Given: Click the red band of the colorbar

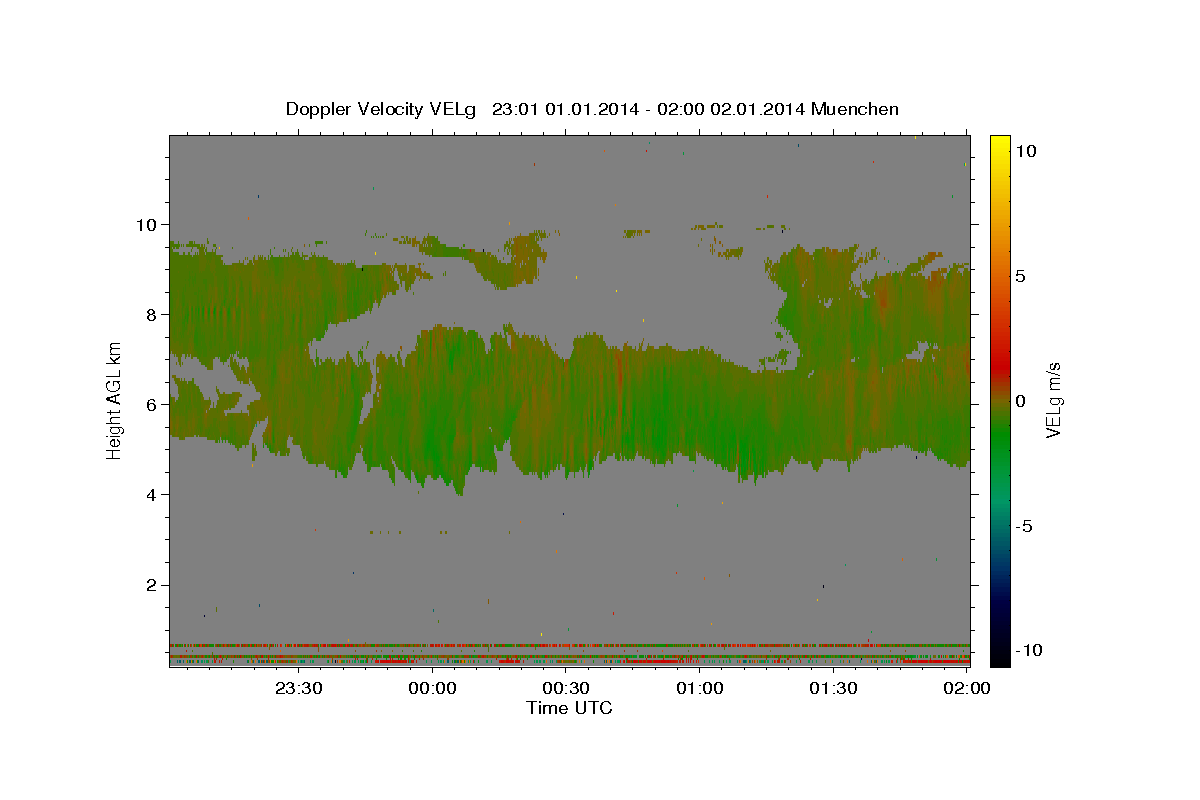Looking at the screenshot, I should point(1000,365).
